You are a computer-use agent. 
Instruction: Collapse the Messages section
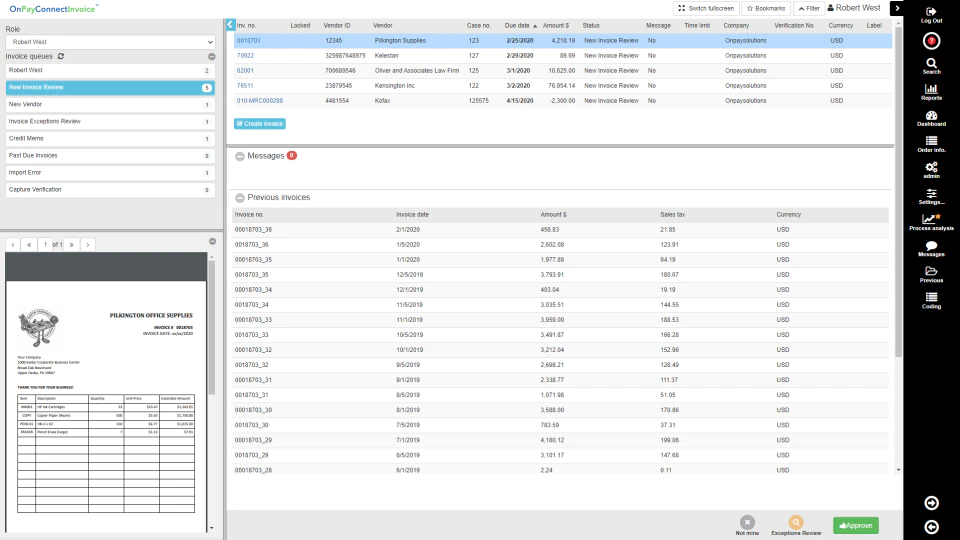pos(240,156)
